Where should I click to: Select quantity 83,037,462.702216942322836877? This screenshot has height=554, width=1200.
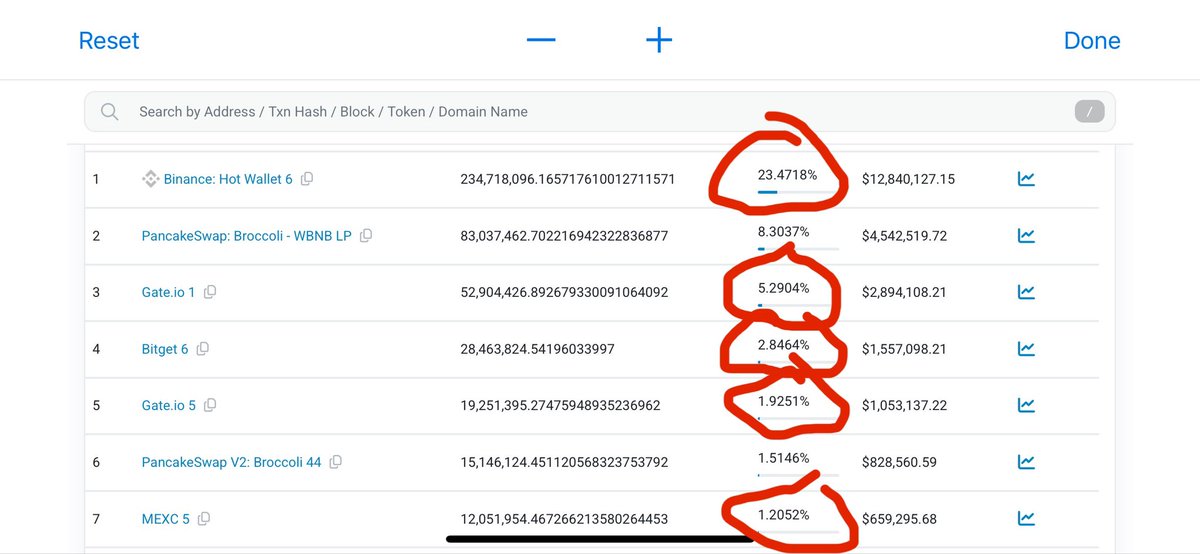pos(564,236)
